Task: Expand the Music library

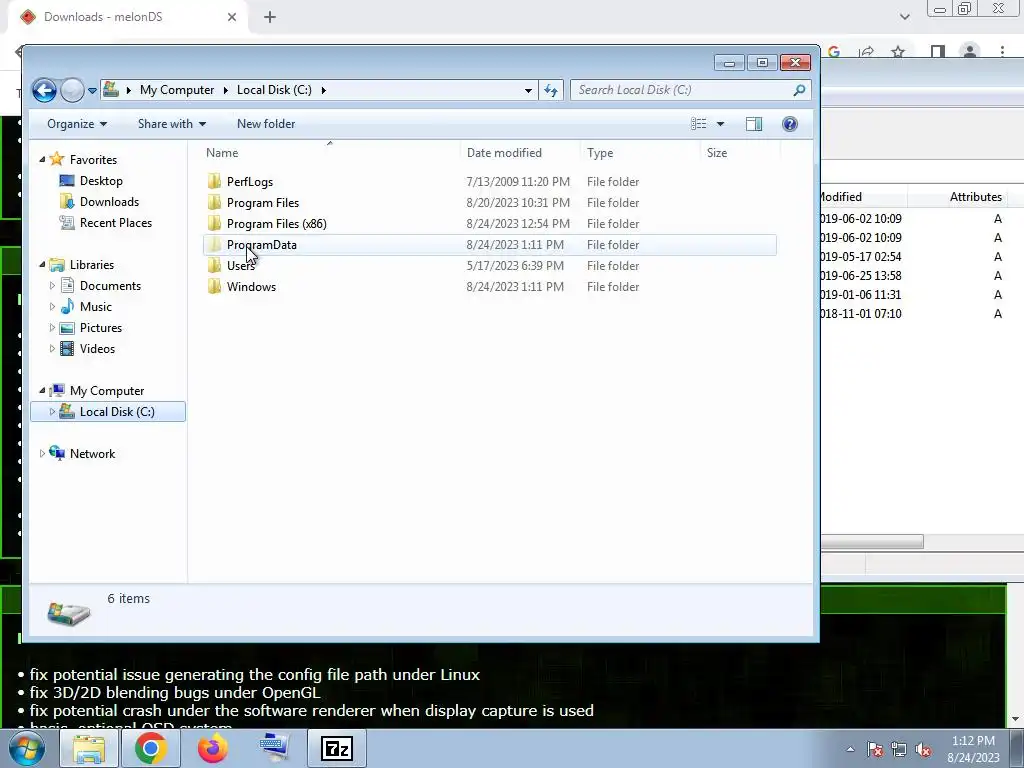Action: [x=52, y=306]
